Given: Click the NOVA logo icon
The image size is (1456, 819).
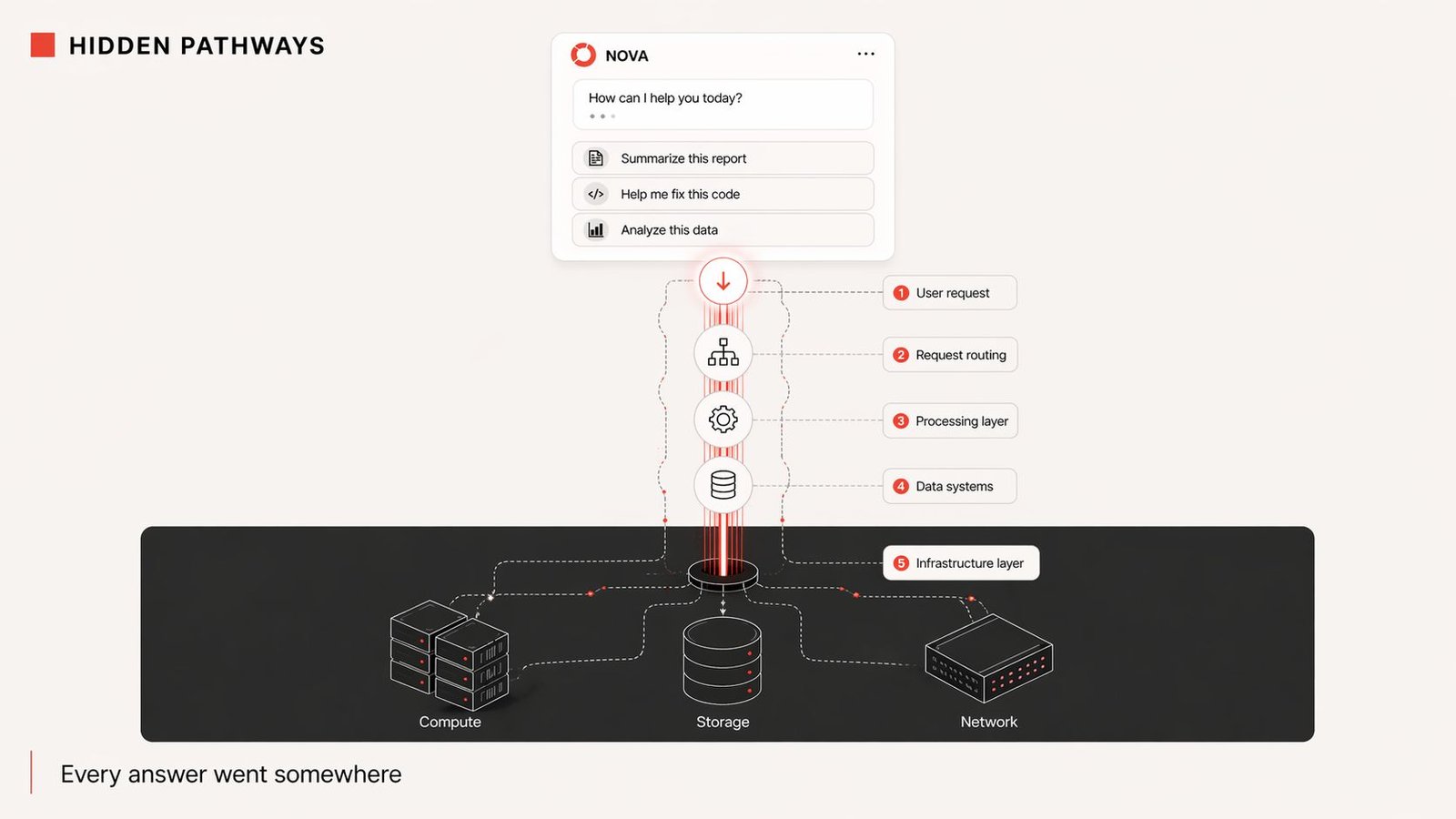Looking at the screenshot, I should [583, 56].
